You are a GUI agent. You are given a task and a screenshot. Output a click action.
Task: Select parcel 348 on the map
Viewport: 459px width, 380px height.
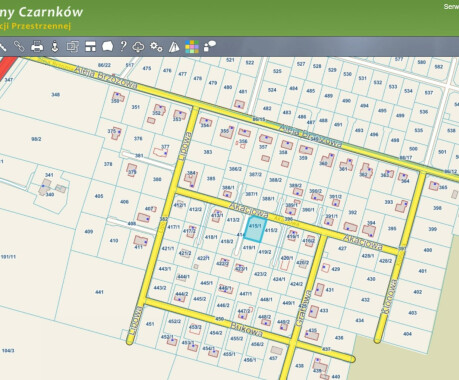pyautogui.click(x=56, y=95)
